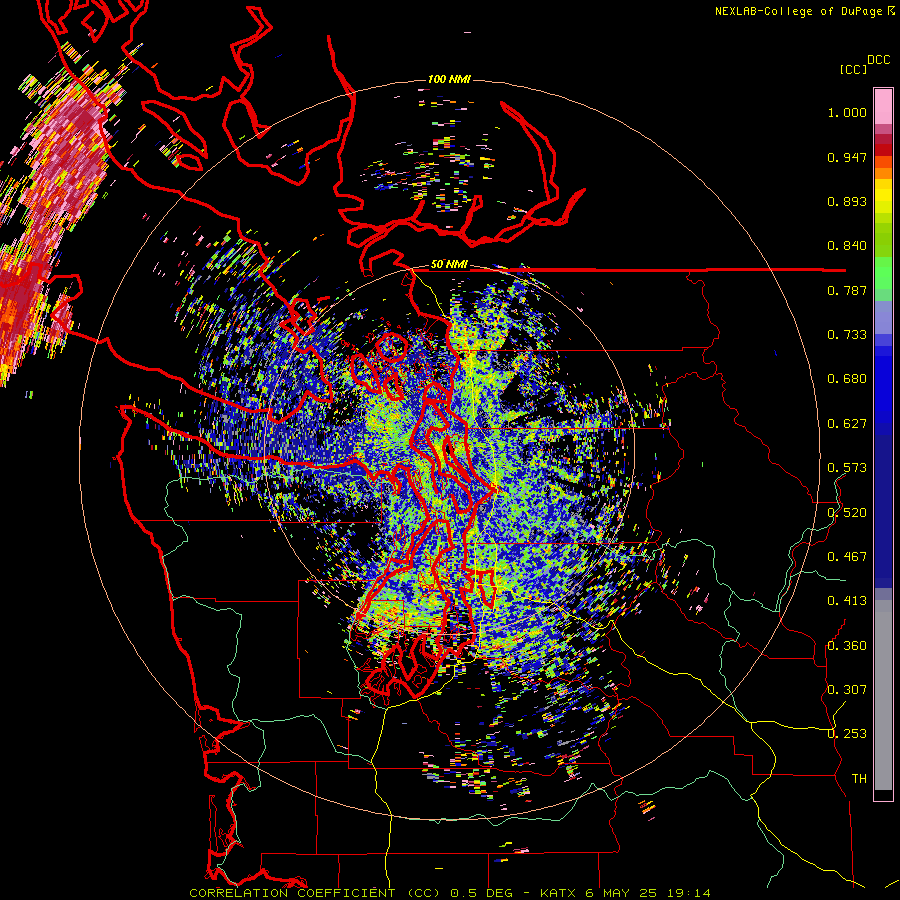Click the 0.627 color scale value
The width and height of the screenshot is (900, 900).
click(847, 424)
